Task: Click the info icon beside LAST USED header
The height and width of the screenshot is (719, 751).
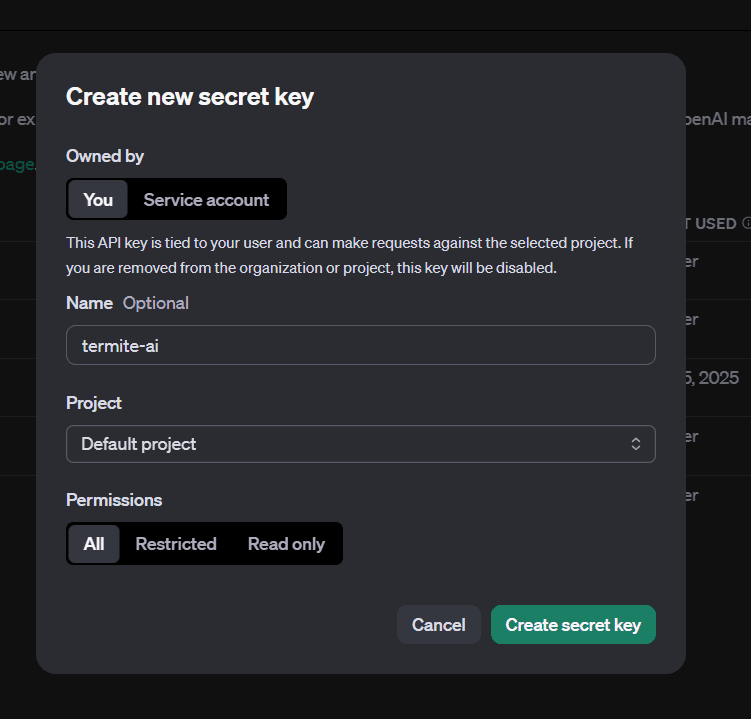Action: pyautogui.click(x=746, y=224)
